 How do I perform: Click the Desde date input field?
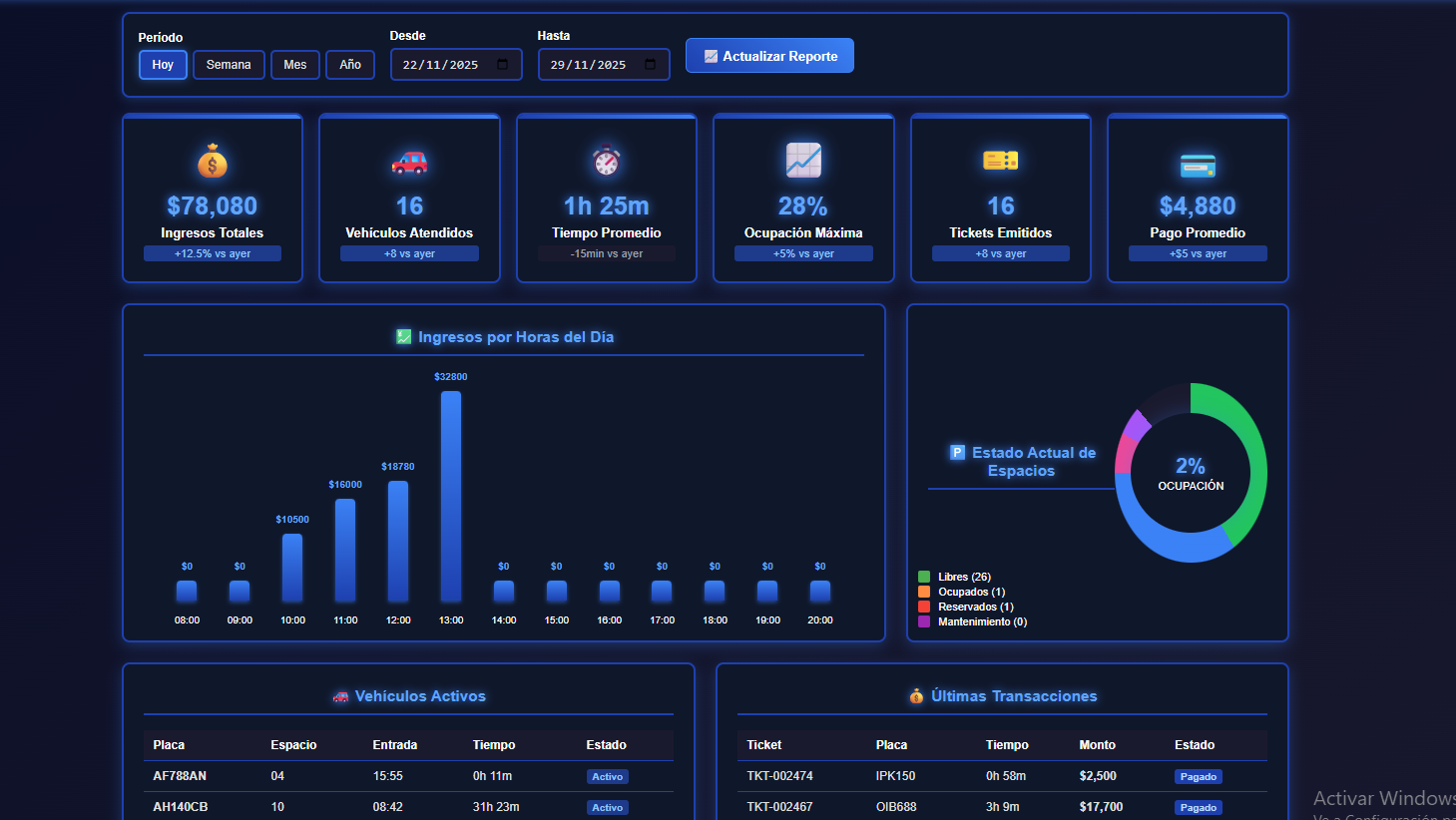(444, 65)
